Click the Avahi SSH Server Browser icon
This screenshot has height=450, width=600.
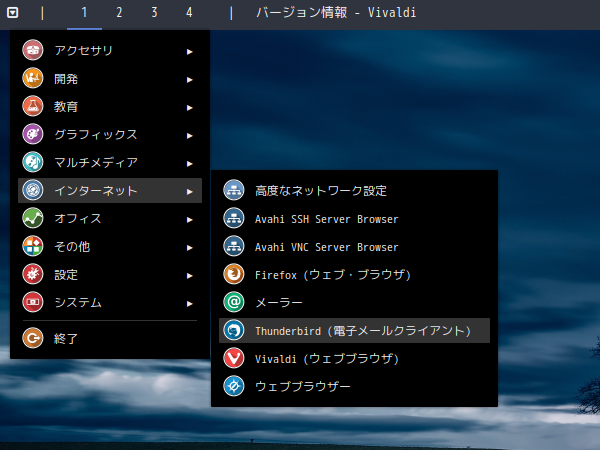coord(234,218)
